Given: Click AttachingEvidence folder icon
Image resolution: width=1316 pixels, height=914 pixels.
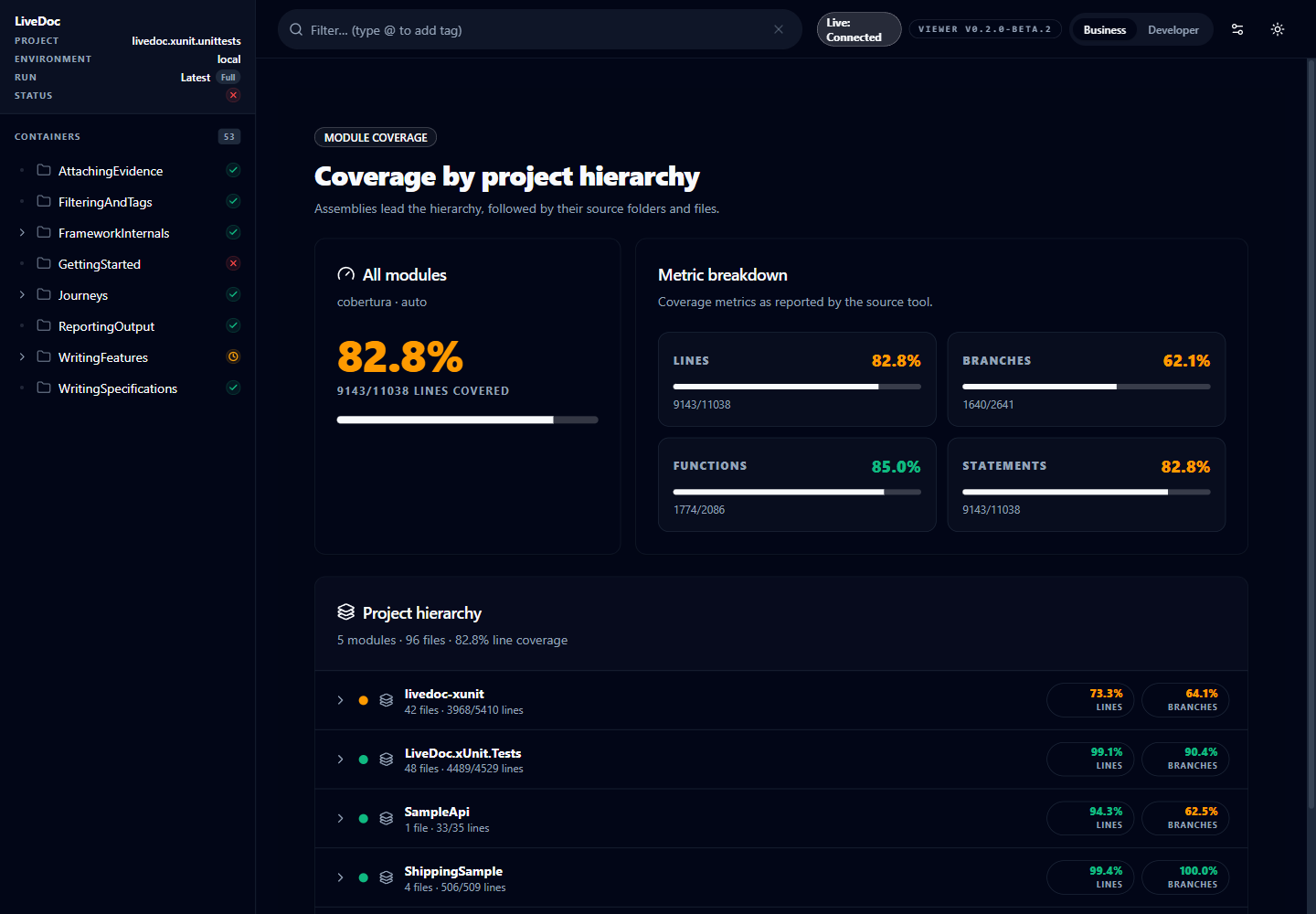Looking at the screenshot, I should point(44,170).
